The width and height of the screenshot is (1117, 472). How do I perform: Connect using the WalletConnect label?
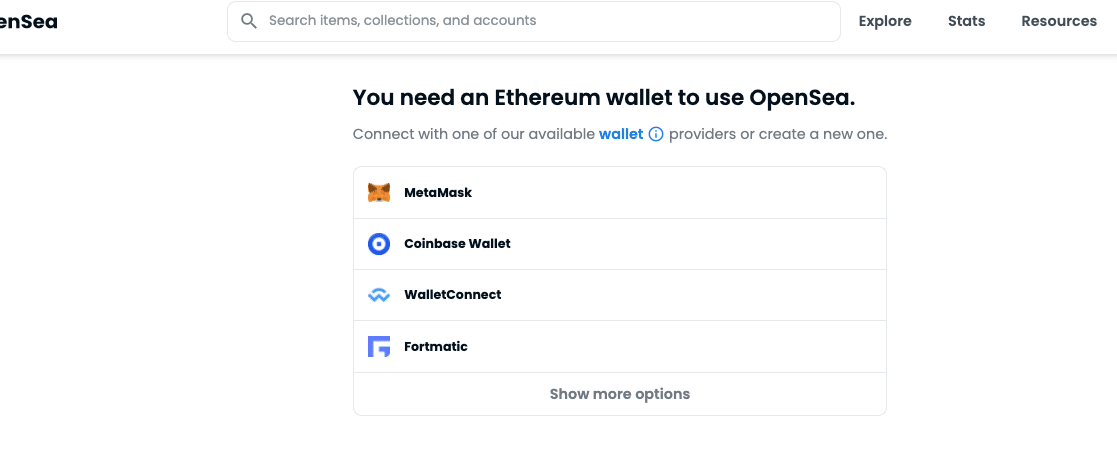[452, 295]
